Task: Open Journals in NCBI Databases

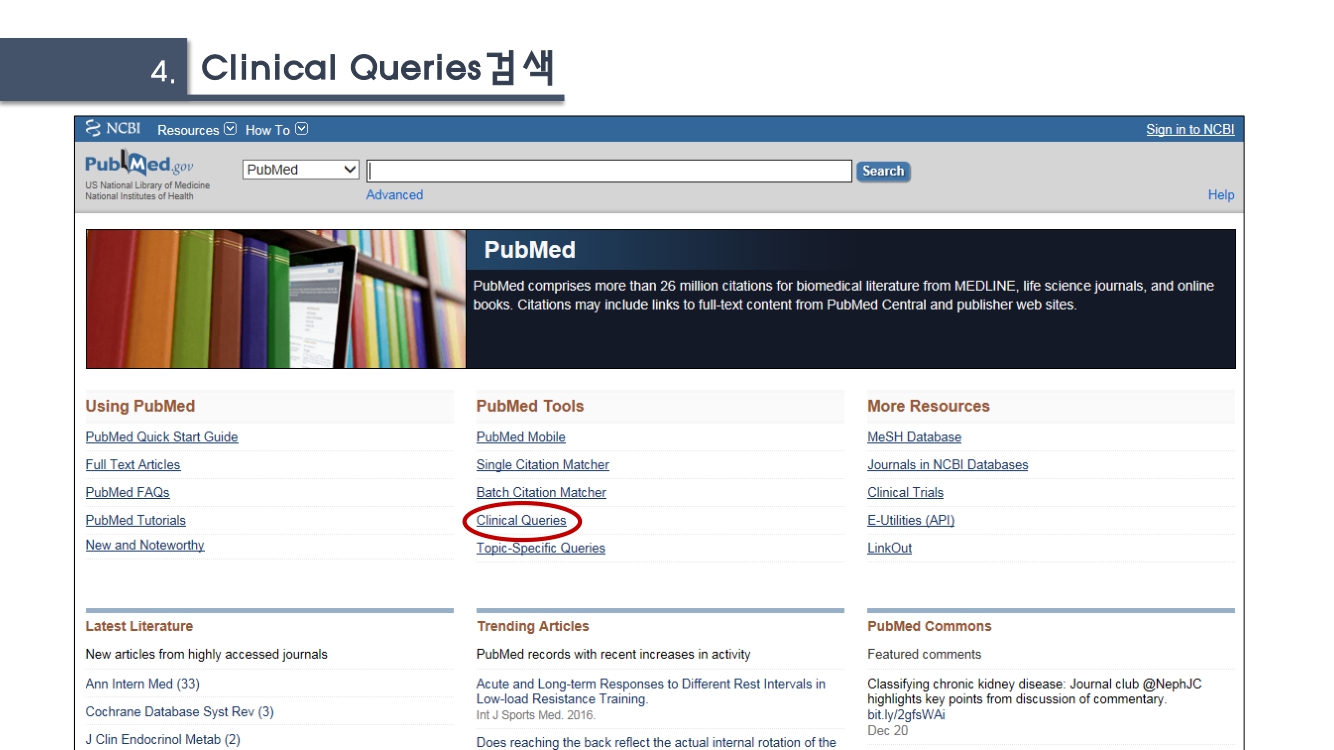Action: click(x=948, y=465)
